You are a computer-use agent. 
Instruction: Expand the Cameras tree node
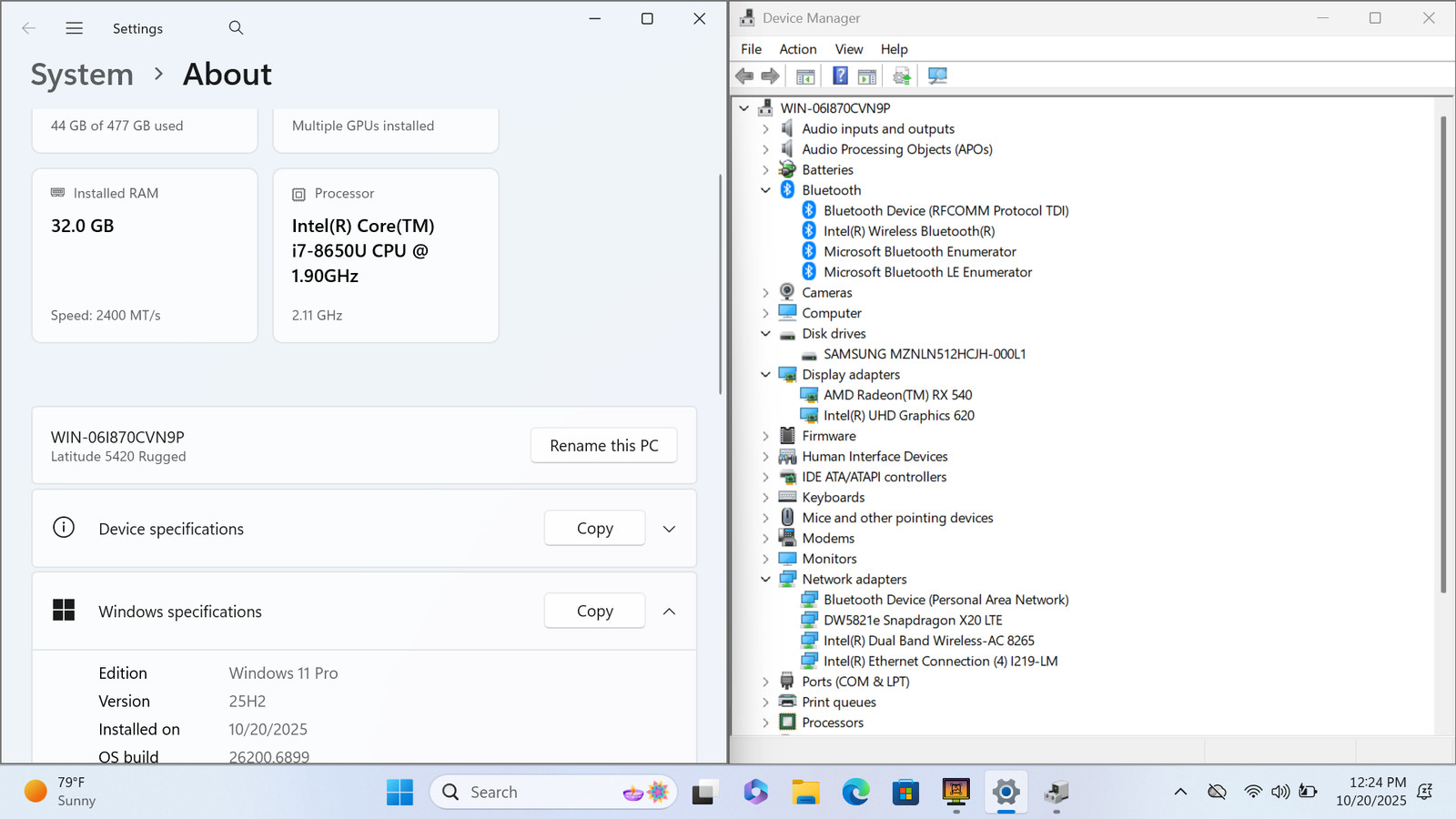(x=765, y=293)
